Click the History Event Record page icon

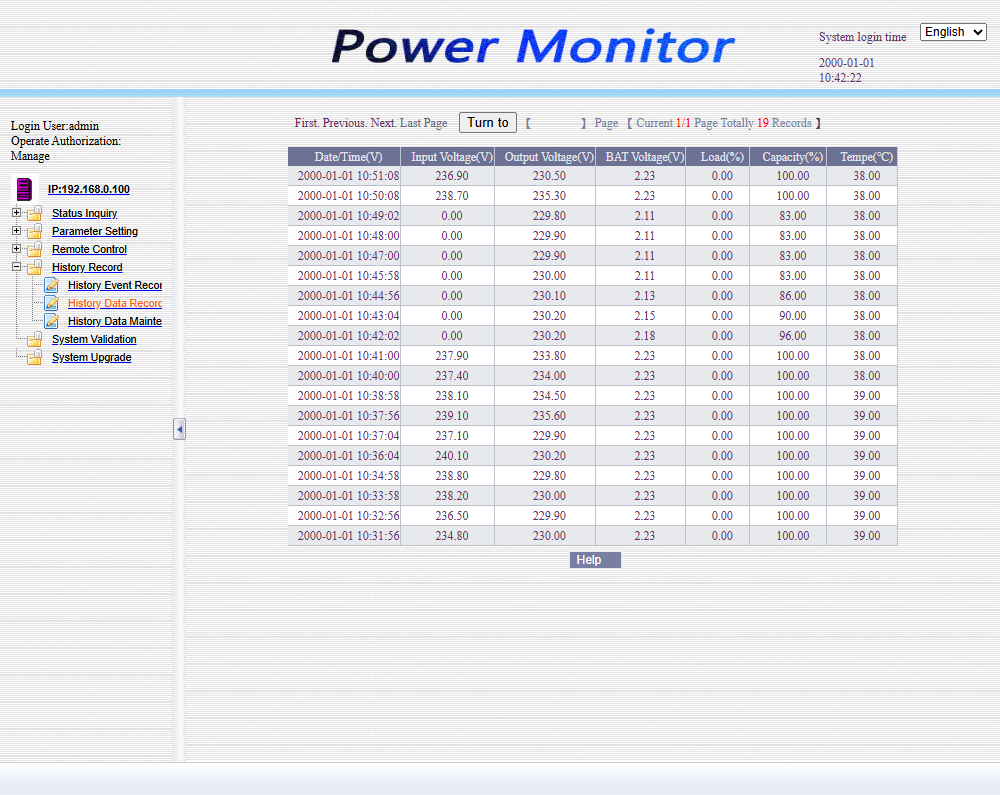[51, 286]
